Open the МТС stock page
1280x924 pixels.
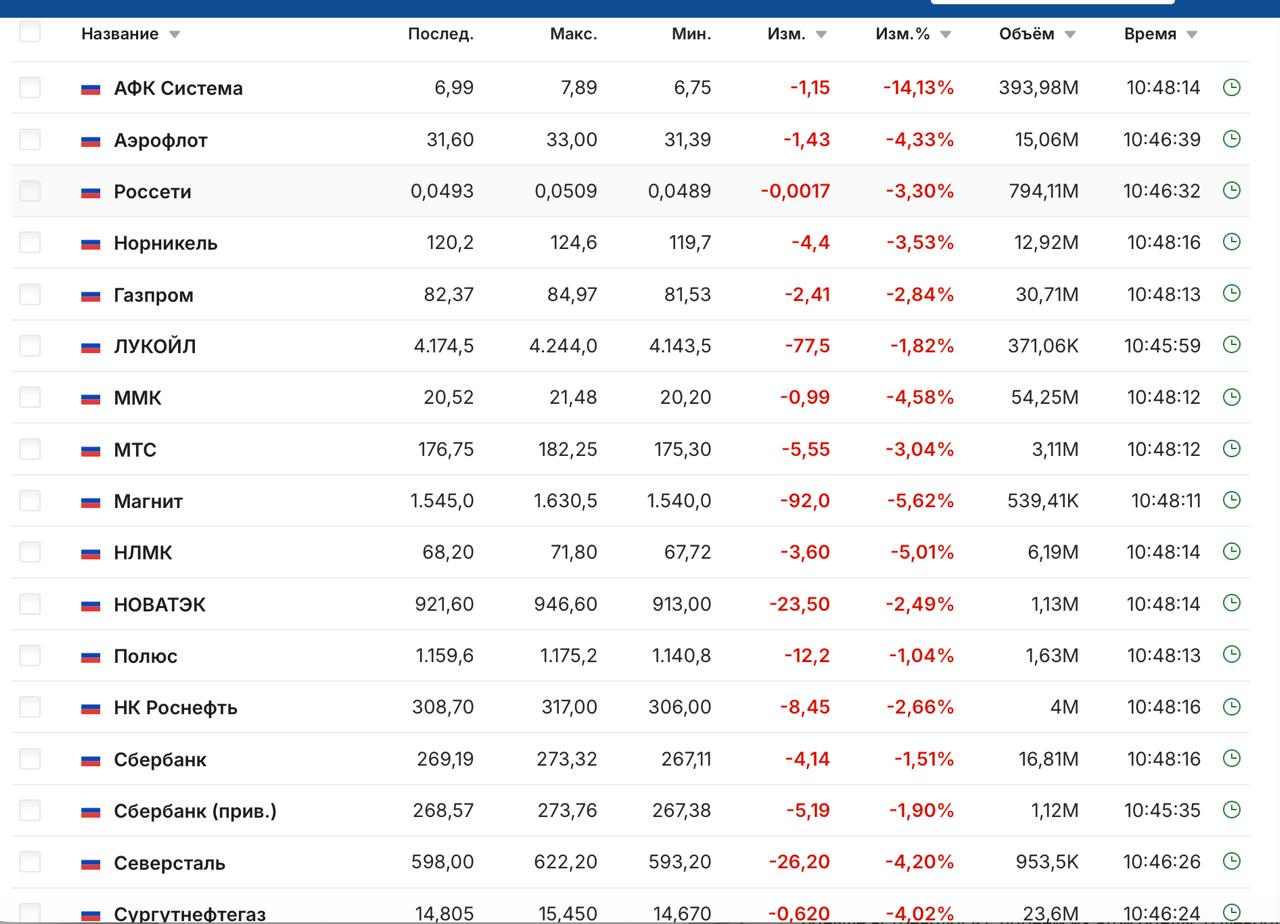135,449
